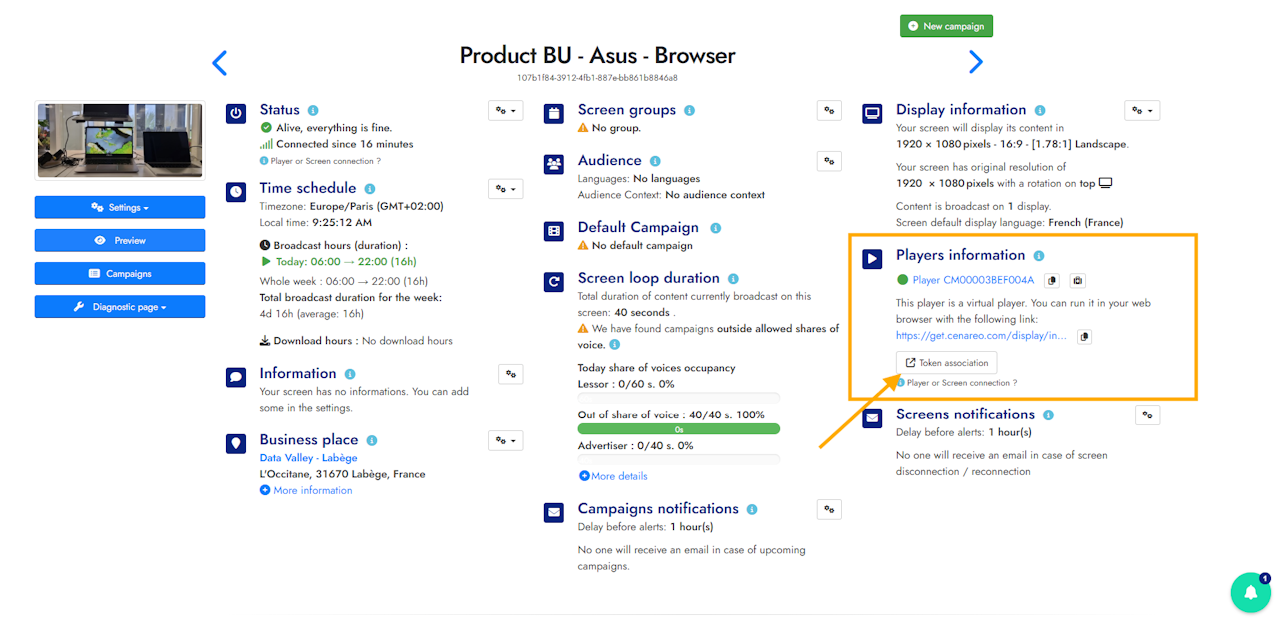
Task: Open the Data Valley - Labège link
Action: [308, 458]
